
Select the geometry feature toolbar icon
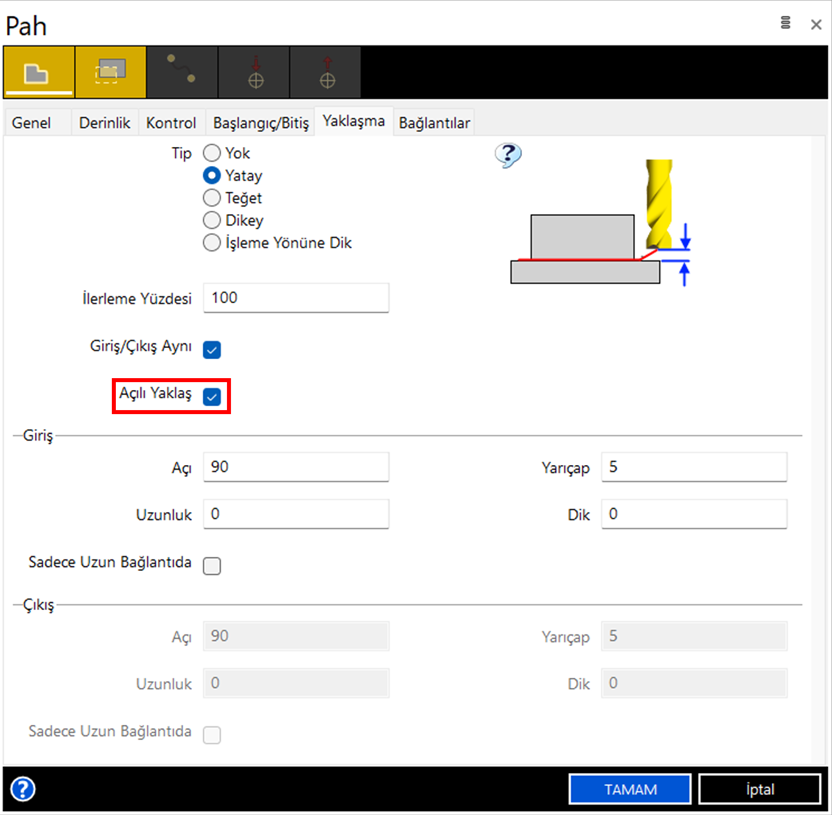pyautogui.click(x=38, y=72)
